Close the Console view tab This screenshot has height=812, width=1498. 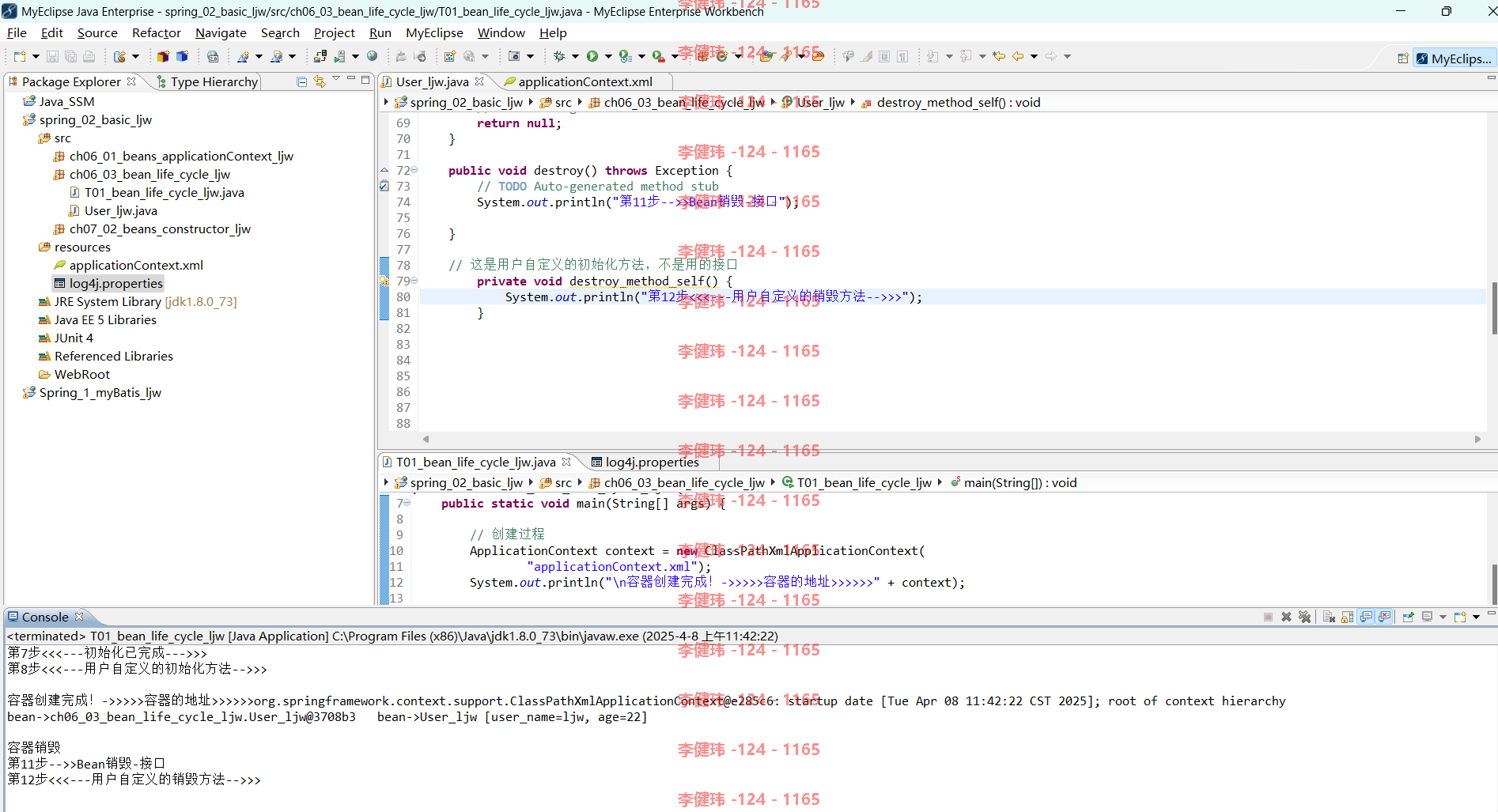[x=79, y=617]
